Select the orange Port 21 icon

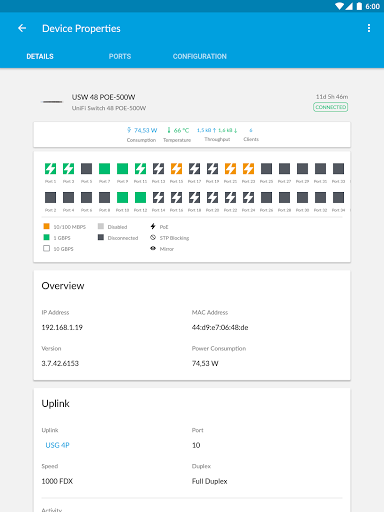coord(230,169)
